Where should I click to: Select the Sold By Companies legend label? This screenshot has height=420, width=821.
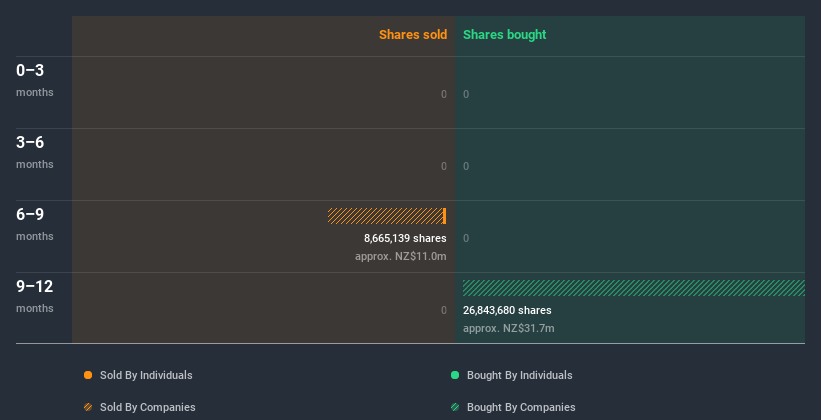[147, 407]
